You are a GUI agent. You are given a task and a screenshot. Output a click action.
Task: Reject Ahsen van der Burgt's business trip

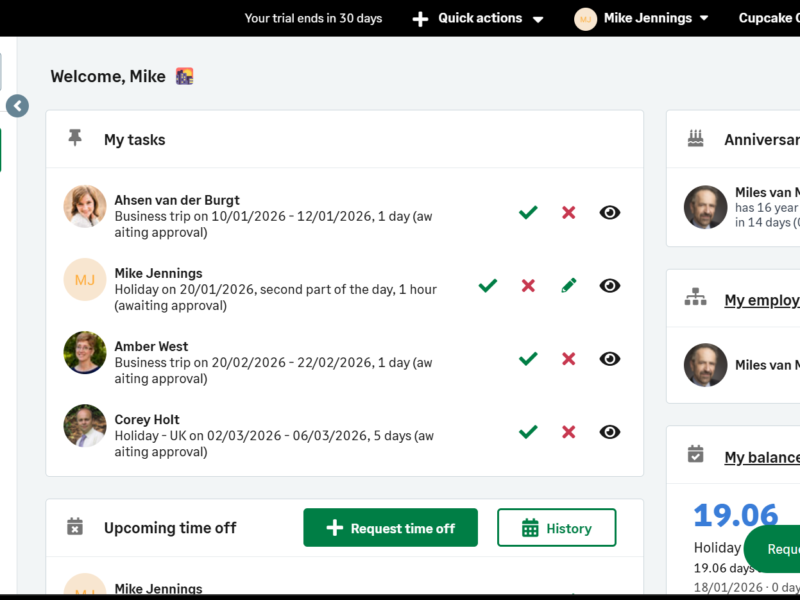point(568,212)
